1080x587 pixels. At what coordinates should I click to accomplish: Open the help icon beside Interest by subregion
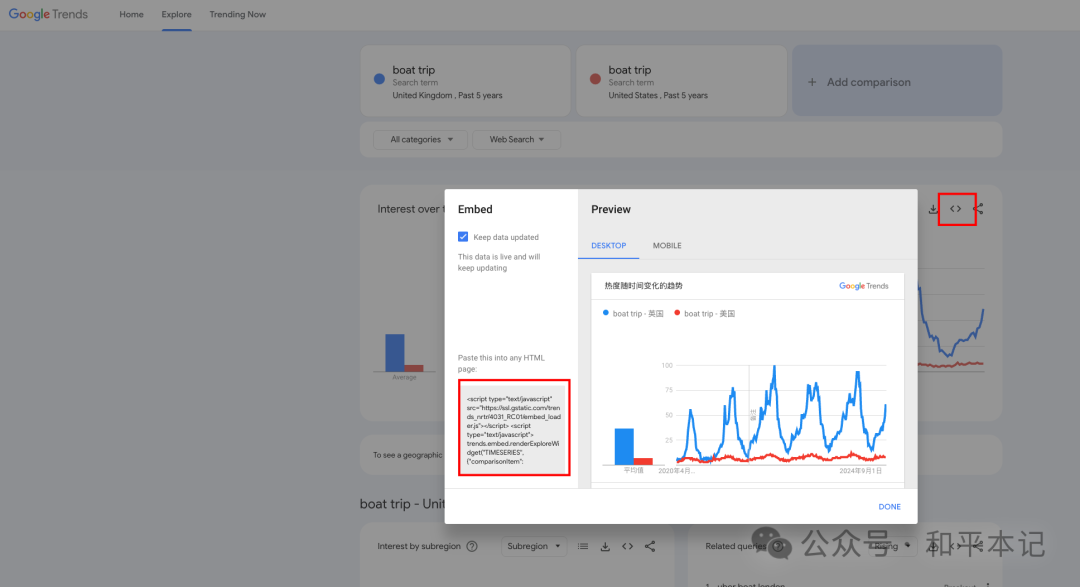pyautogui.click(x=472, y=546)
